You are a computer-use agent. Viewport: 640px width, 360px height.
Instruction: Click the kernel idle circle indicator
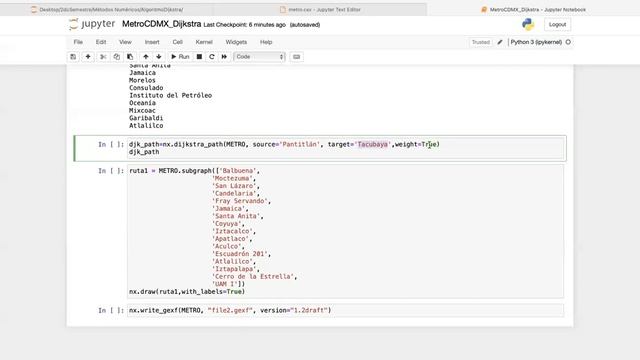click(568, 42)
